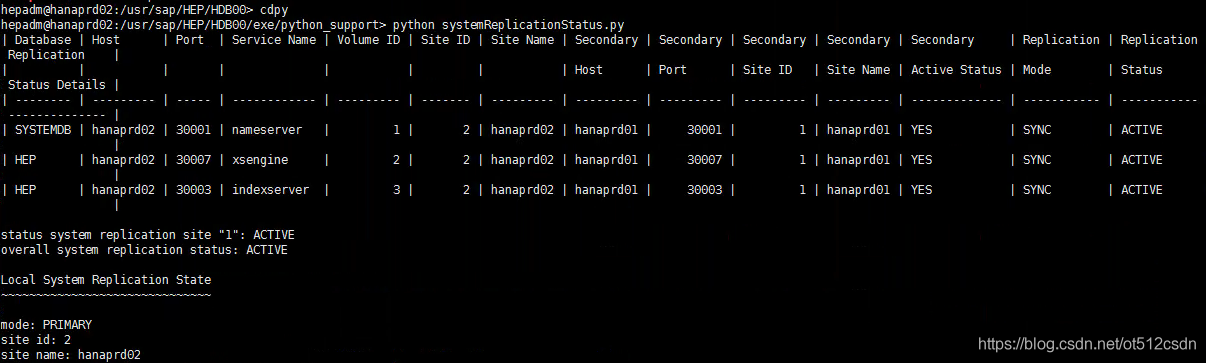Select the nameserver service name
Viewport: 1206px width, 363px height.
[x=267, y=130]
